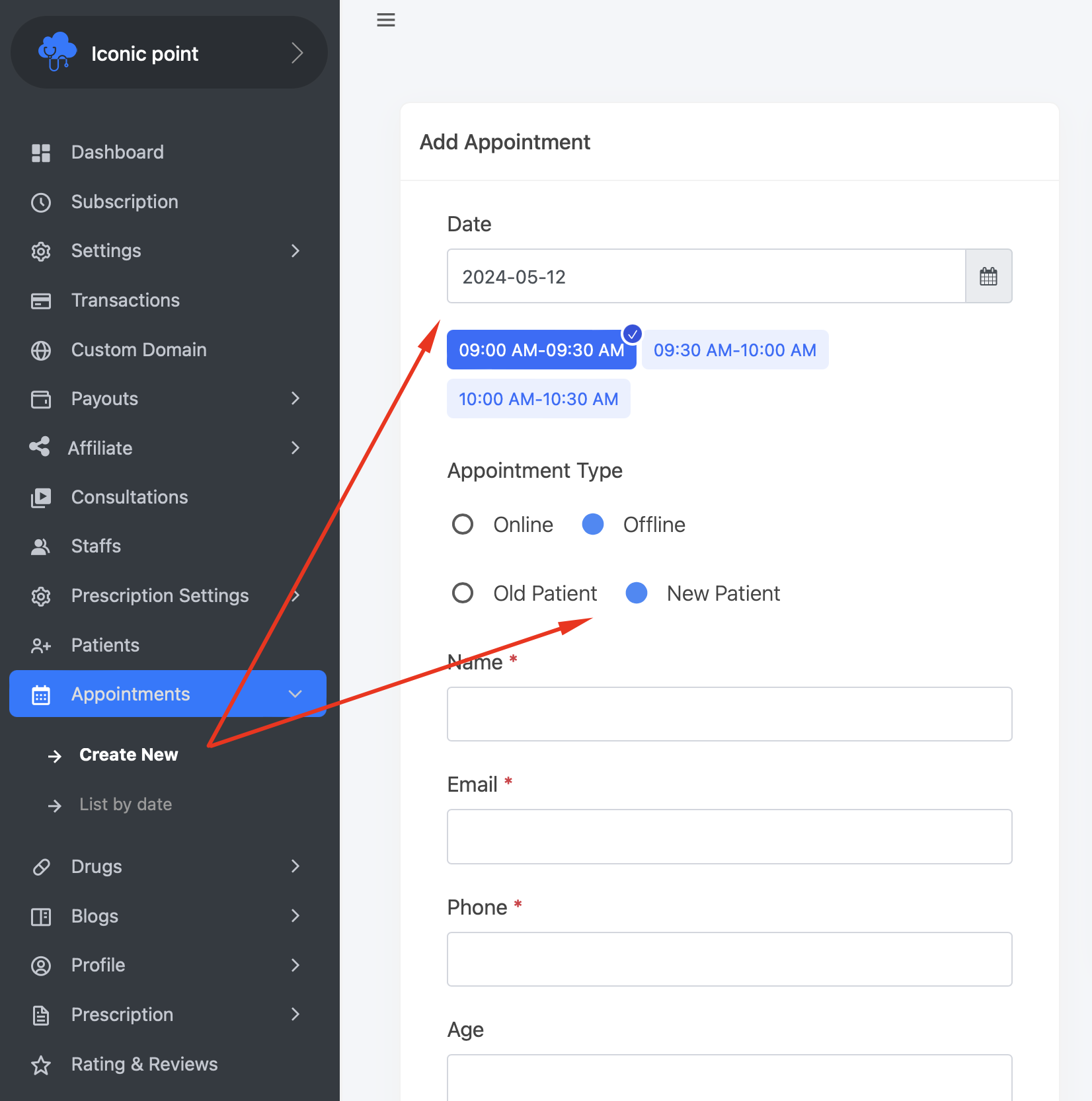Click the Consultations video icon
Screen dimensions: 1092x1101
(41, 498)
